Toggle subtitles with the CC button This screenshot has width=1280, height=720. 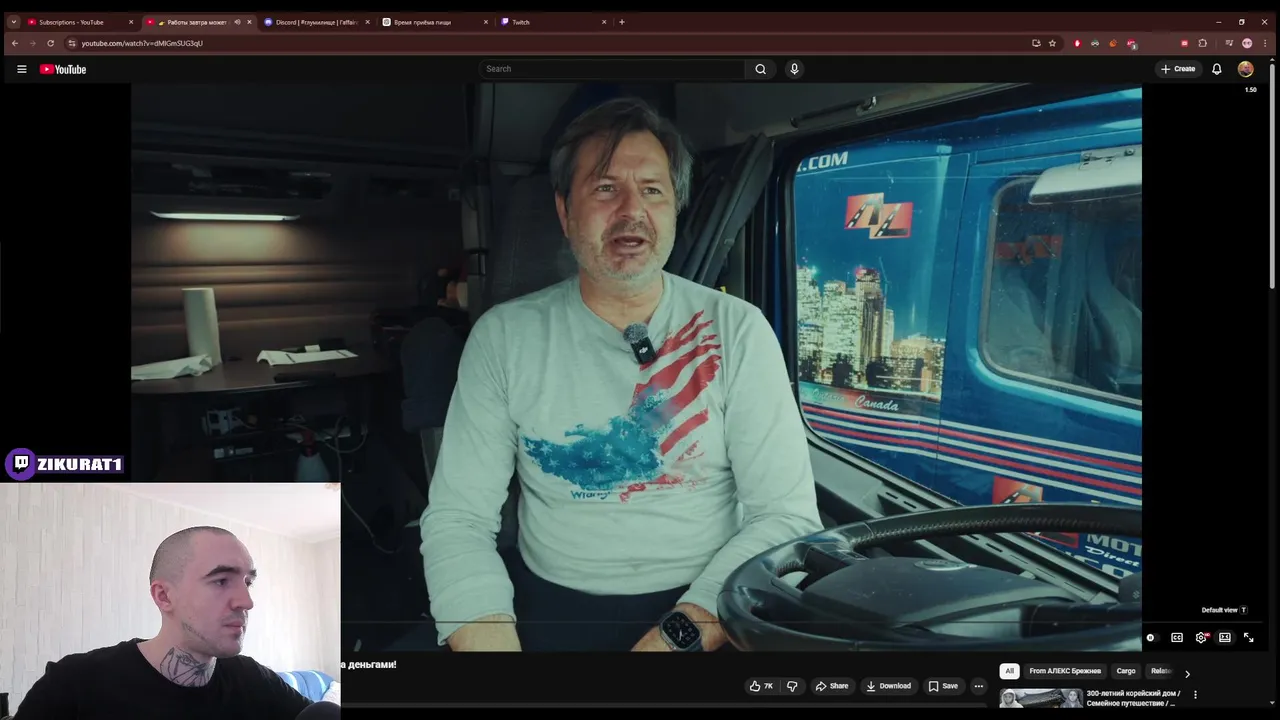[1177, 638]
